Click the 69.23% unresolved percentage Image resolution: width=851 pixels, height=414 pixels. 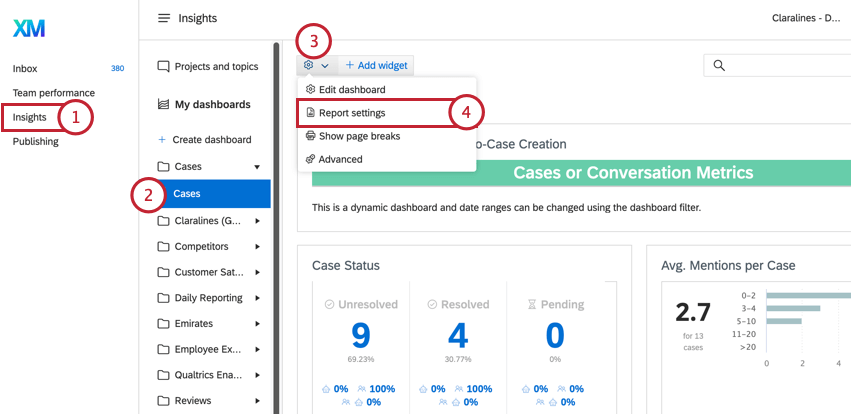point(360,359)
